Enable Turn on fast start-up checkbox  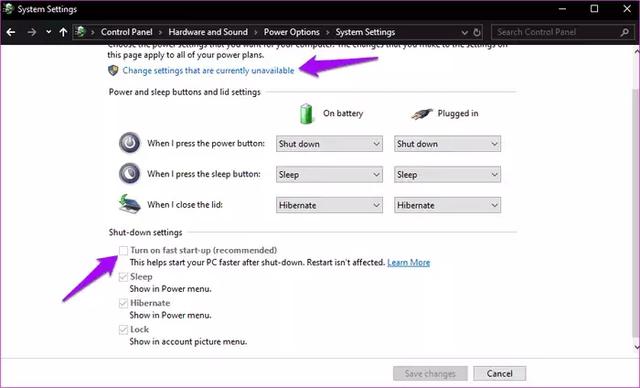pos(123,250)
